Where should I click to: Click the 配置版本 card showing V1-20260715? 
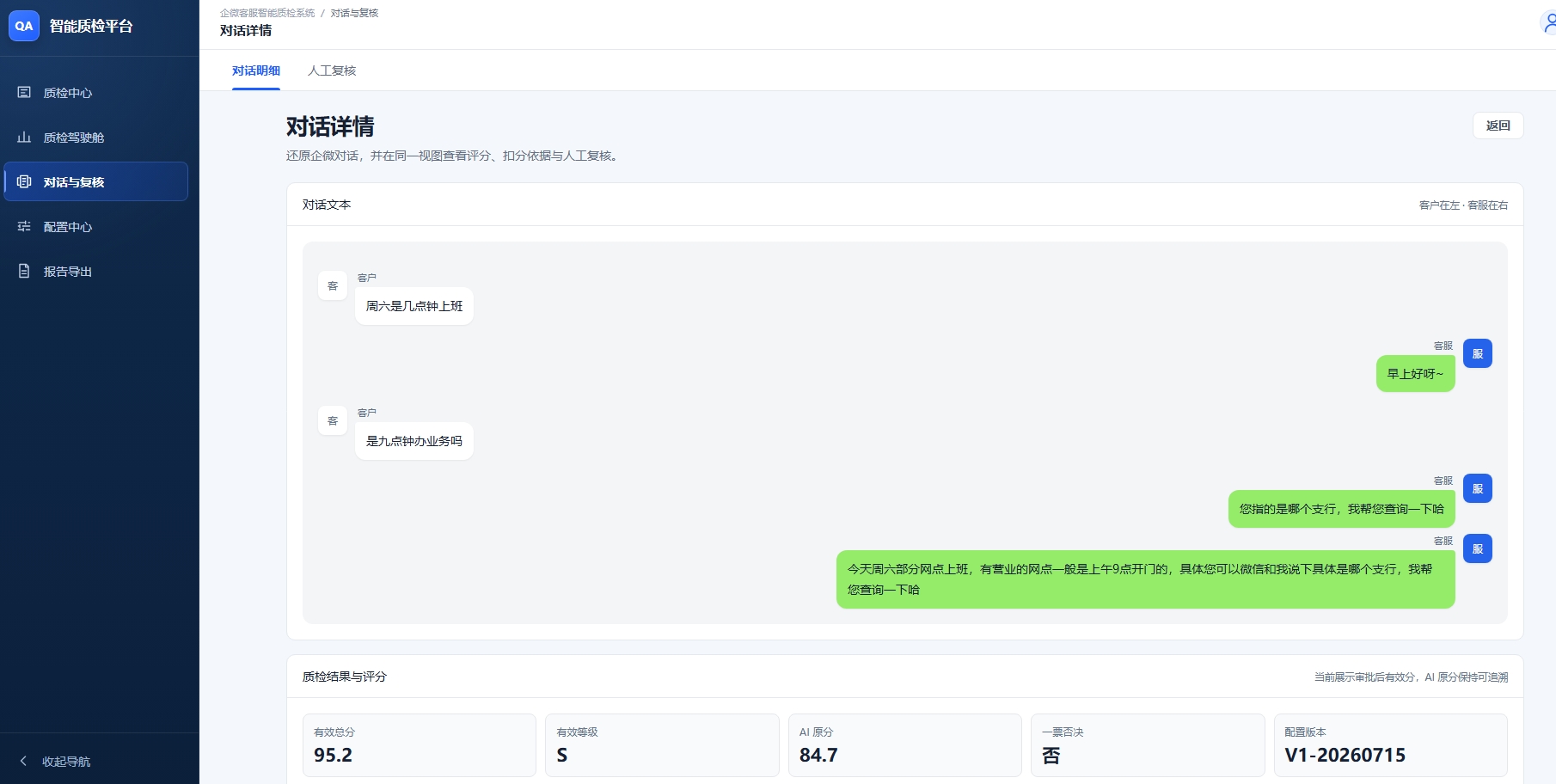1391,745
